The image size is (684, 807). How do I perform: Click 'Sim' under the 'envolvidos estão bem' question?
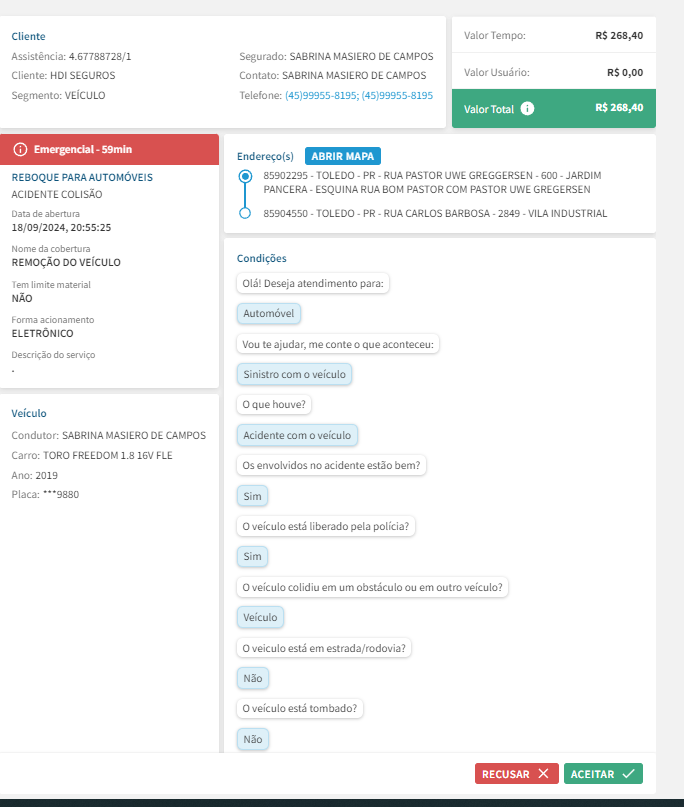(x=252, y=495)
